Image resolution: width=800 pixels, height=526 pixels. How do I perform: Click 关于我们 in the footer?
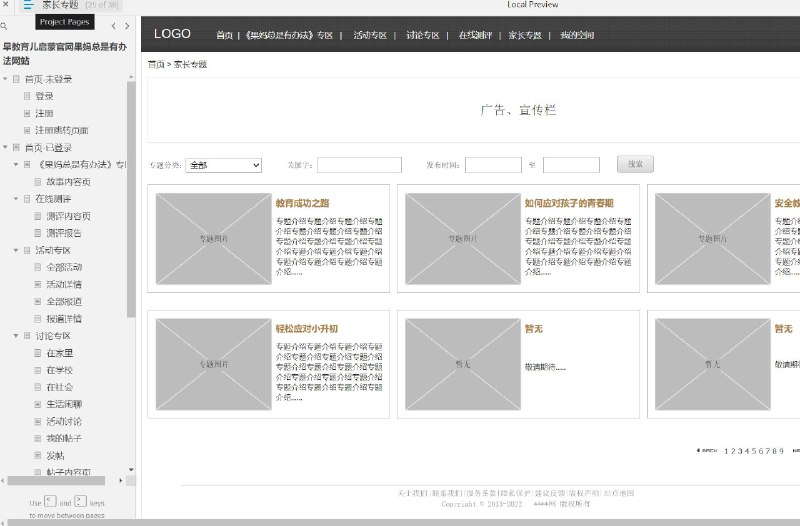point(412,493)
